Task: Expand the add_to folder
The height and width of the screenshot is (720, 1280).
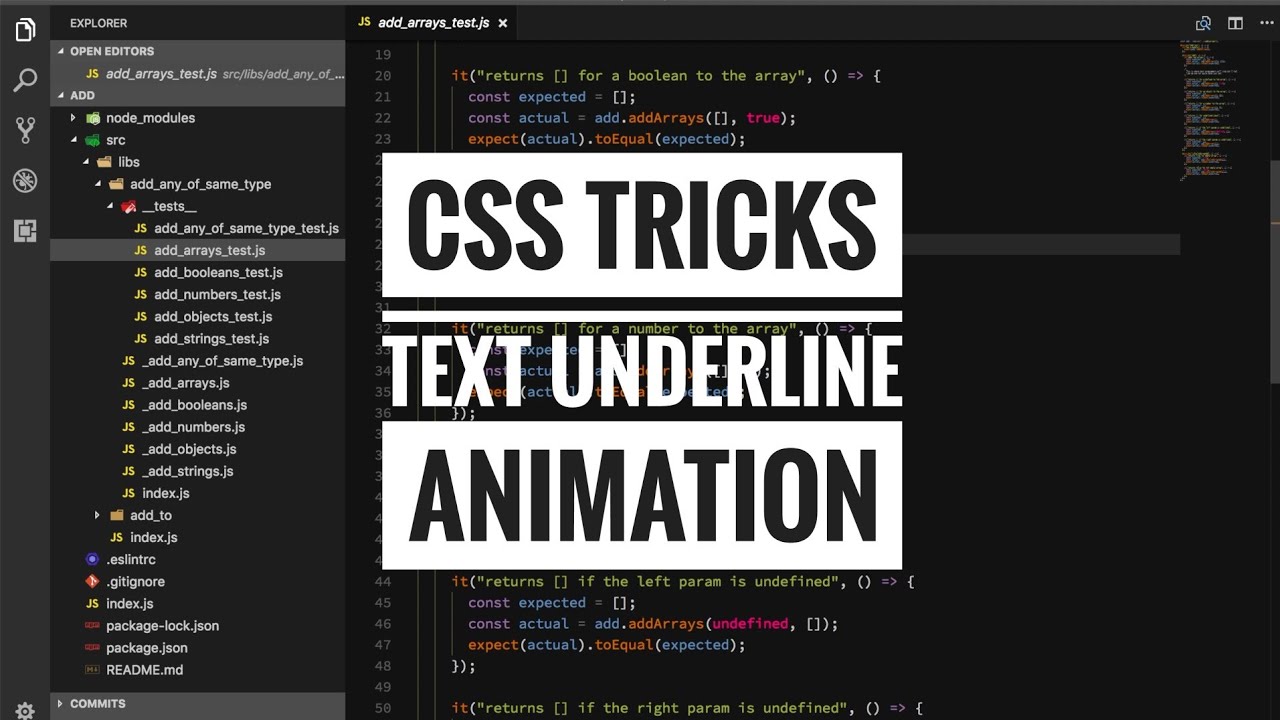Action: pos(97,515)
